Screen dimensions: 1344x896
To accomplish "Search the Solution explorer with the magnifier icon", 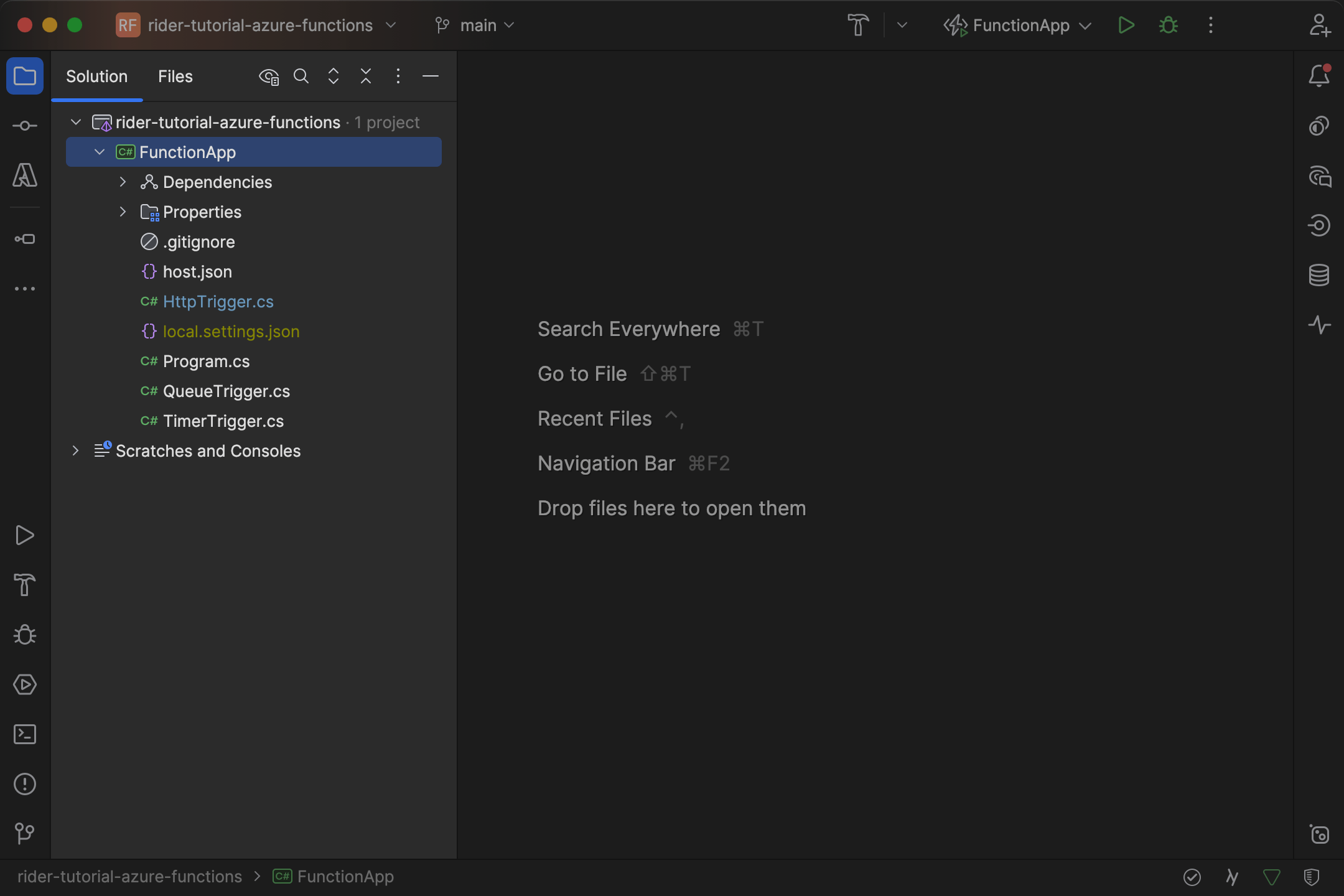I will [x=301, y=76].
